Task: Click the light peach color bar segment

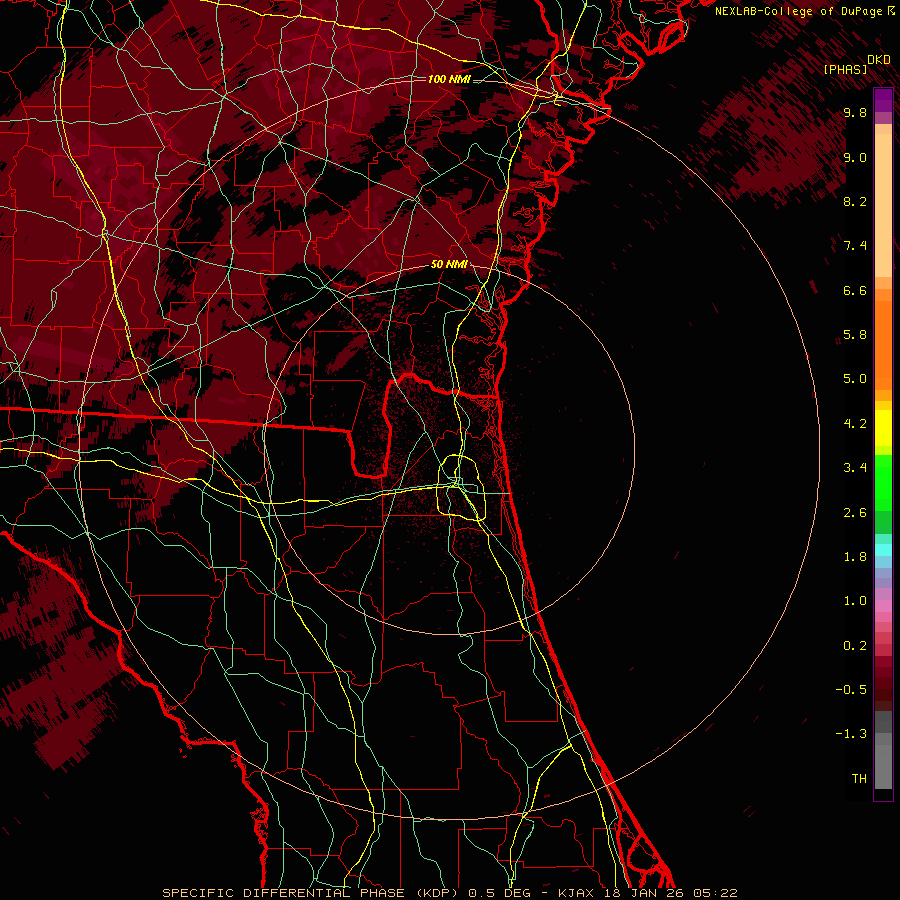Action: coord(883,205)
